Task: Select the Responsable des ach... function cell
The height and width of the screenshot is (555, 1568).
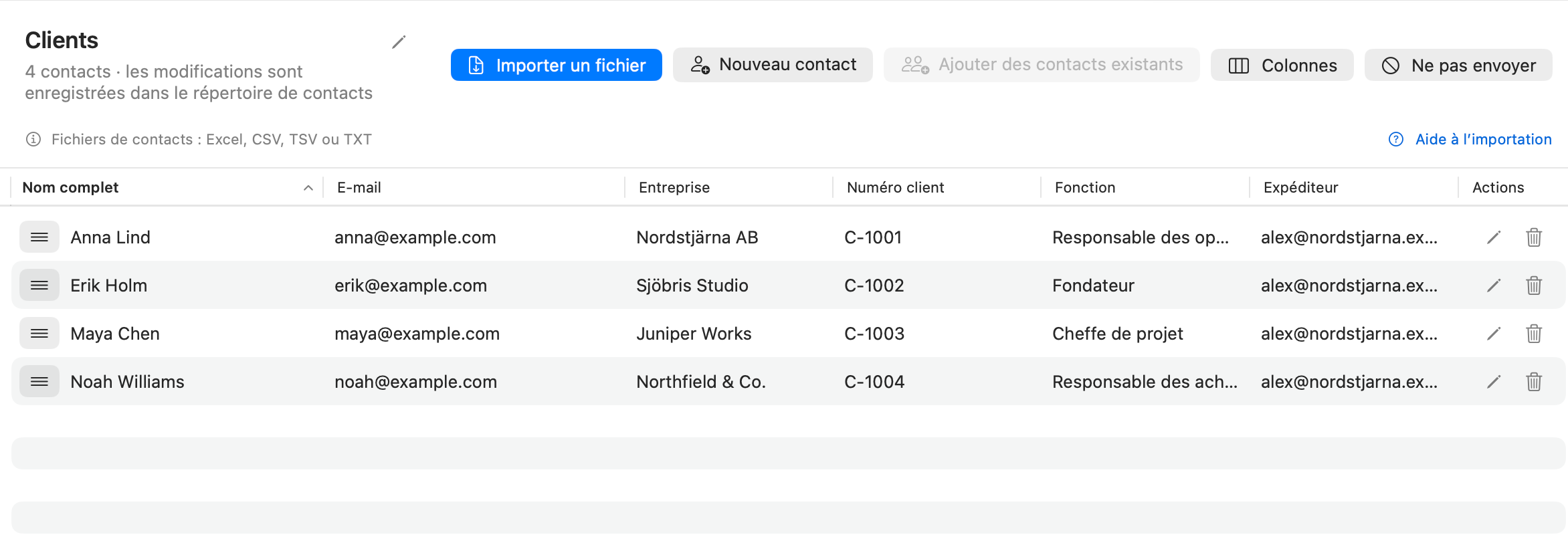Action: 1145,382
